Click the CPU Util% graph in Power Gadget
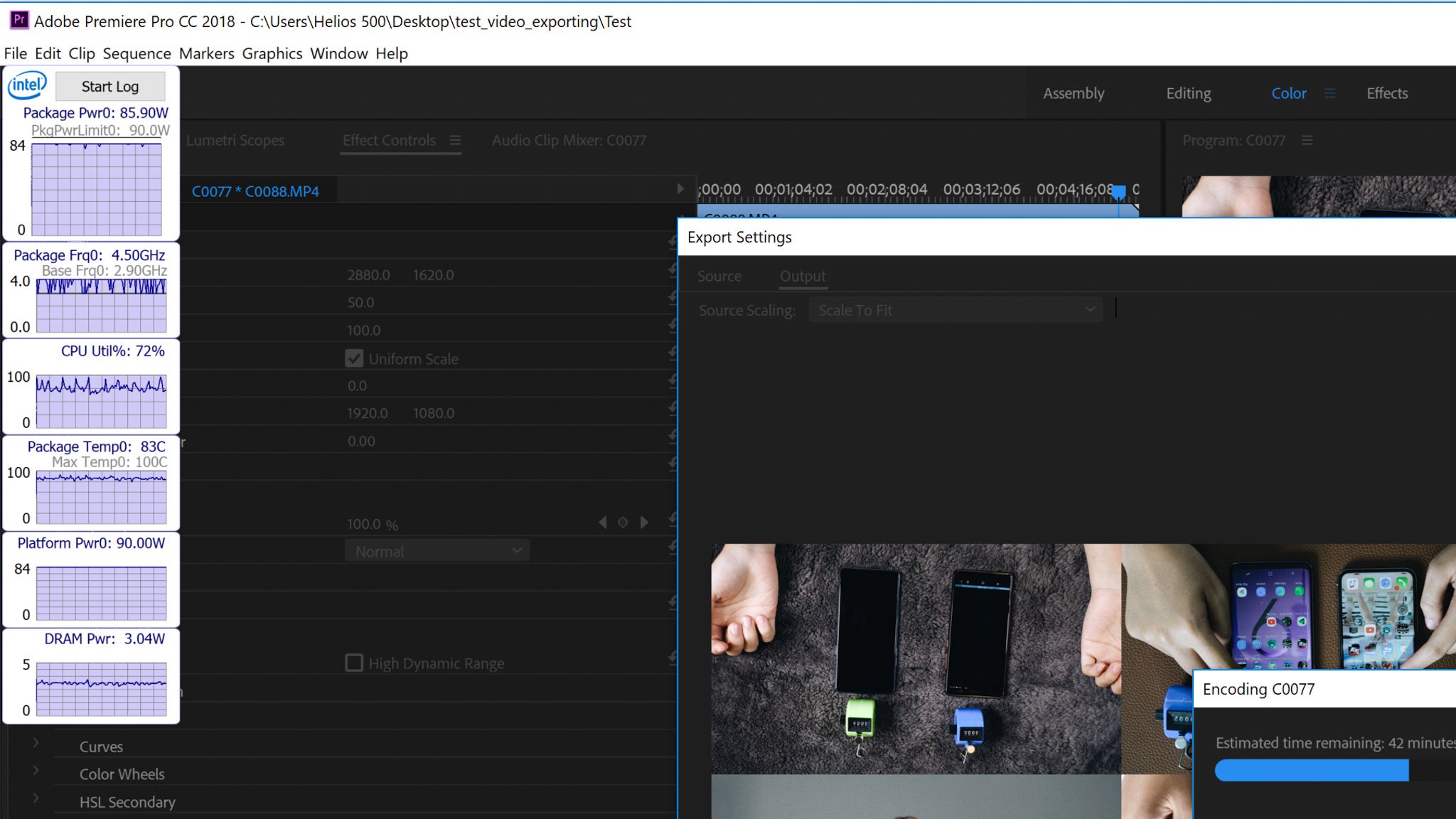The image size is (1456, 819). (x=101, y=402)
